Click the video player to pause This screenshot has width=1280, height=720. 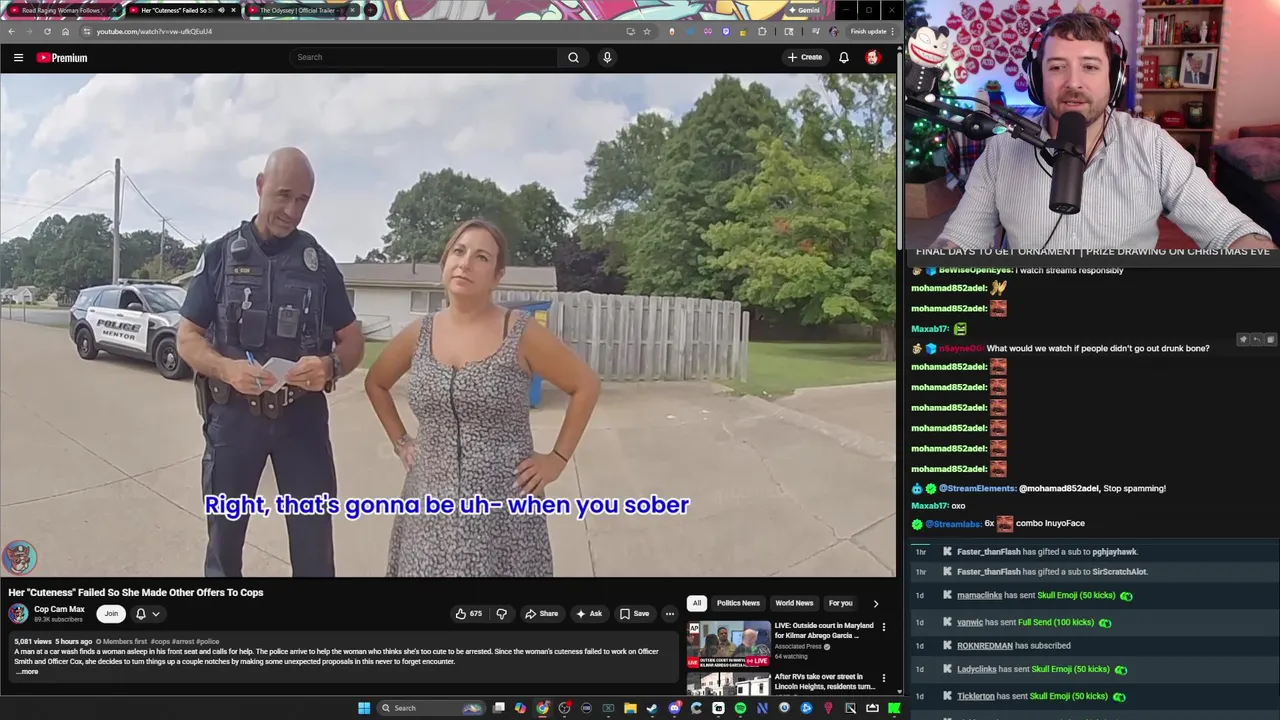pos(448,325)
